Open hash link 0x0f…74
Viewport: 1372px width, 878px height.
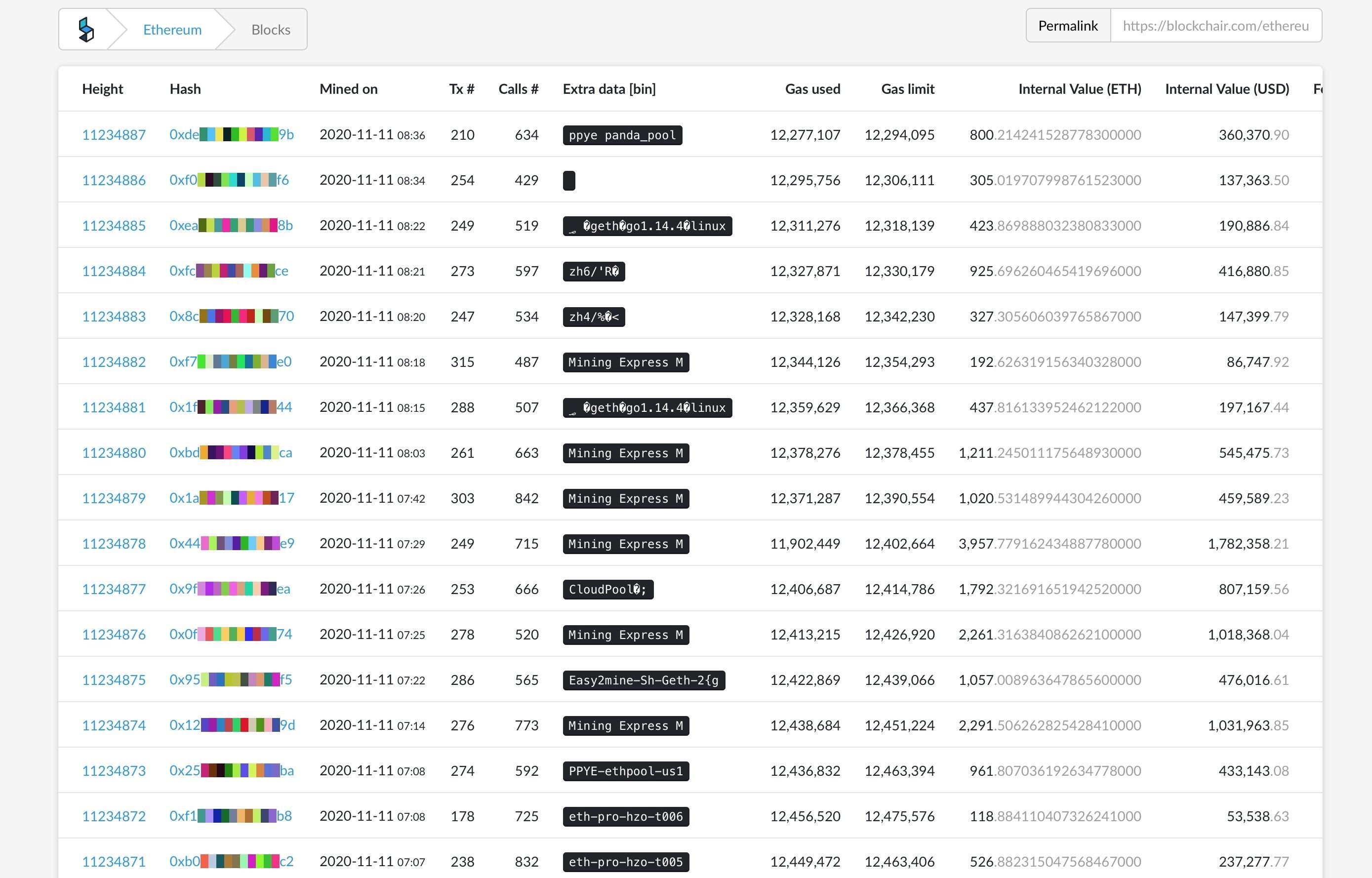(x=230, y=634)
